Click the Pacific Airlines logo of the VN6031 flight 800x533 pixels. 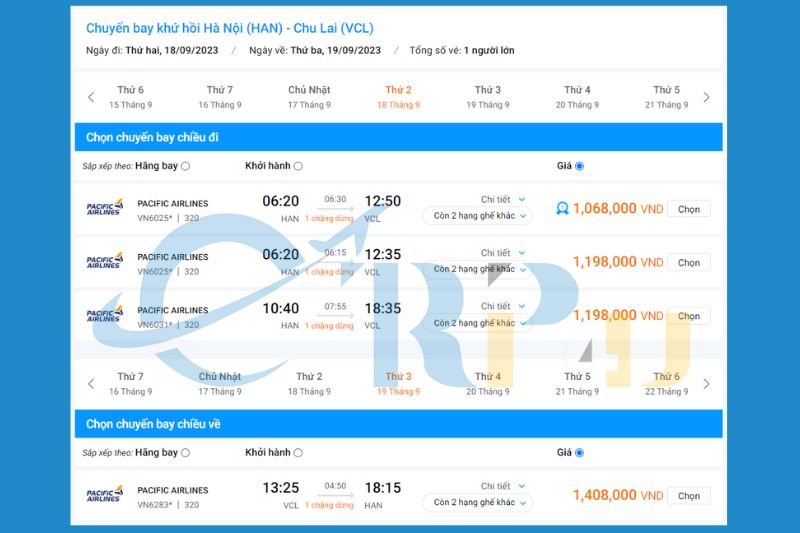pyautogui.click(x=105, y=314)
